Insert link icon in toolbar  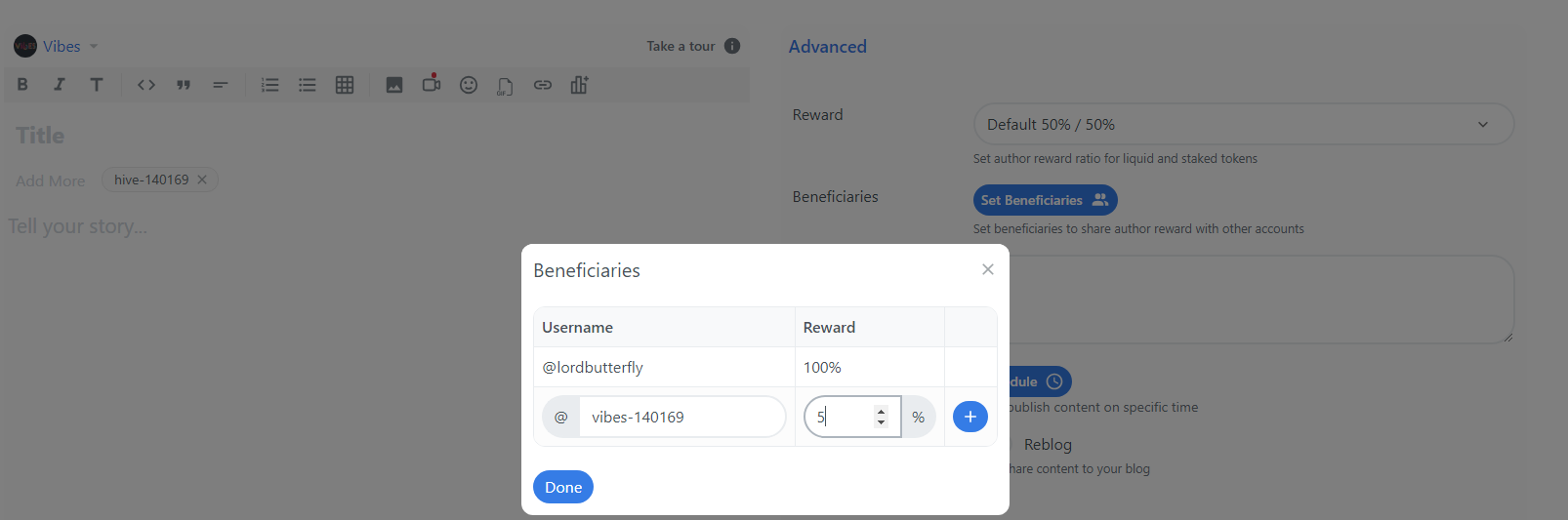[543, 85]
